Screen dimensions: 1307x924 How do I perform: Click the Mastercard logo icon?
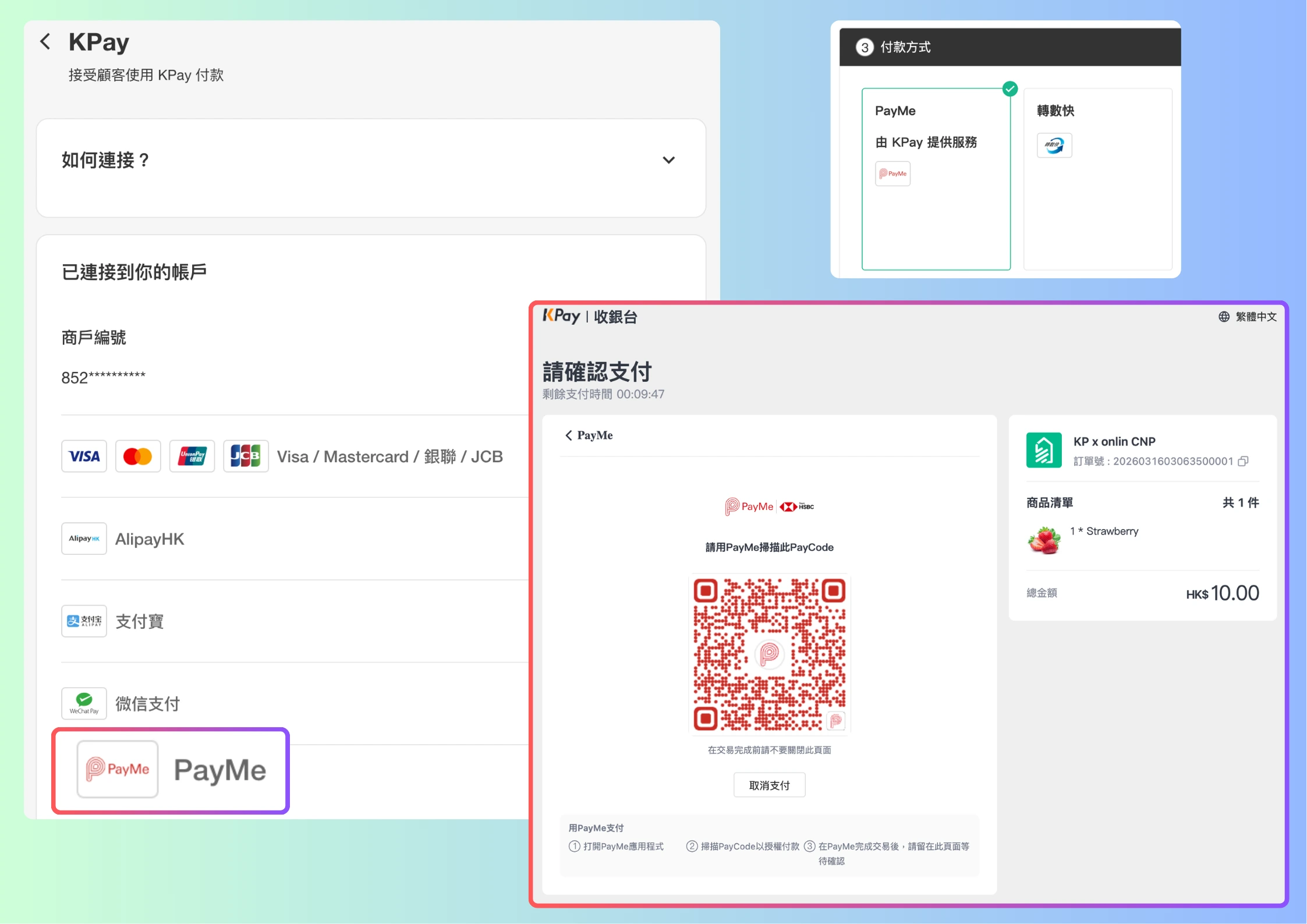[137, 456]
